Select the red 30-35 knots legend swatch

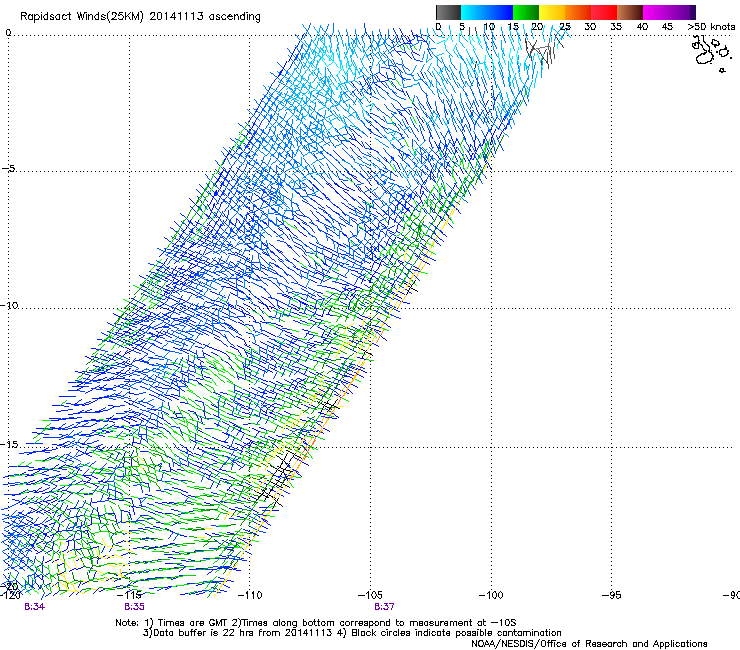604,12
